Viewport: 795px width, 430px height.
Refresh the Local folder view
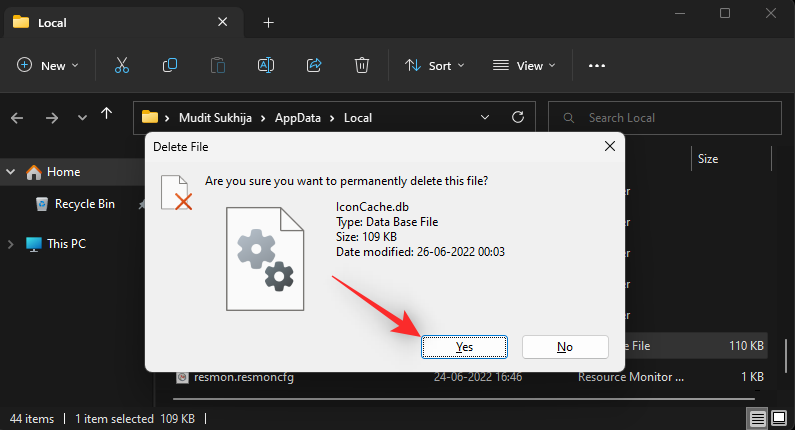pos(518,118)
